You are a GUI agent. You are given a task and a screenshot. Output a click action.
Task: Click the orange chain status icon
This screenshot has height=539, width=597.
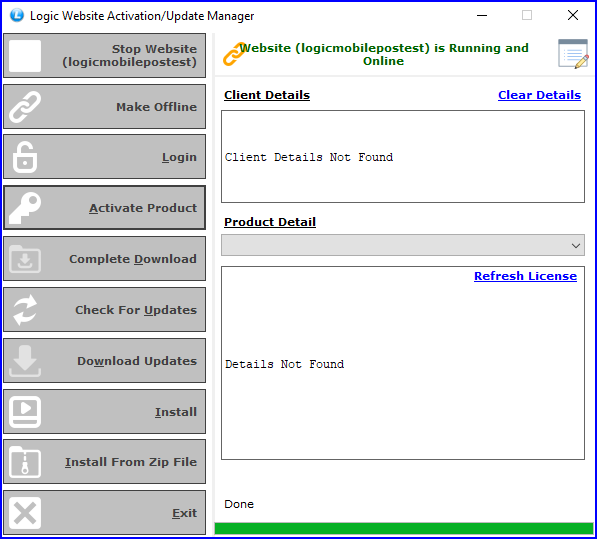tap(234, 54)
